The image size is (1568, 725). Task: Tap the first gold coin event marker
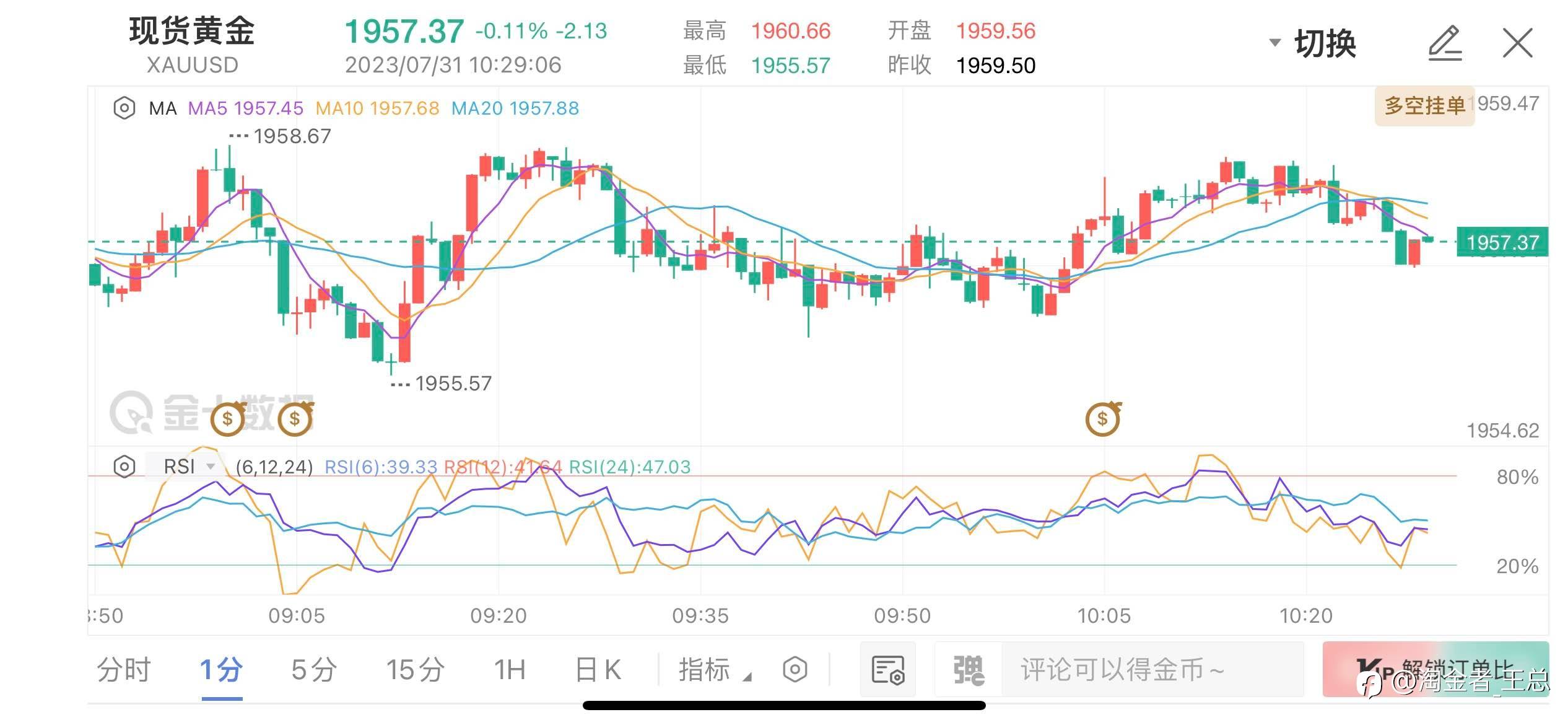(x=228, y=419)
